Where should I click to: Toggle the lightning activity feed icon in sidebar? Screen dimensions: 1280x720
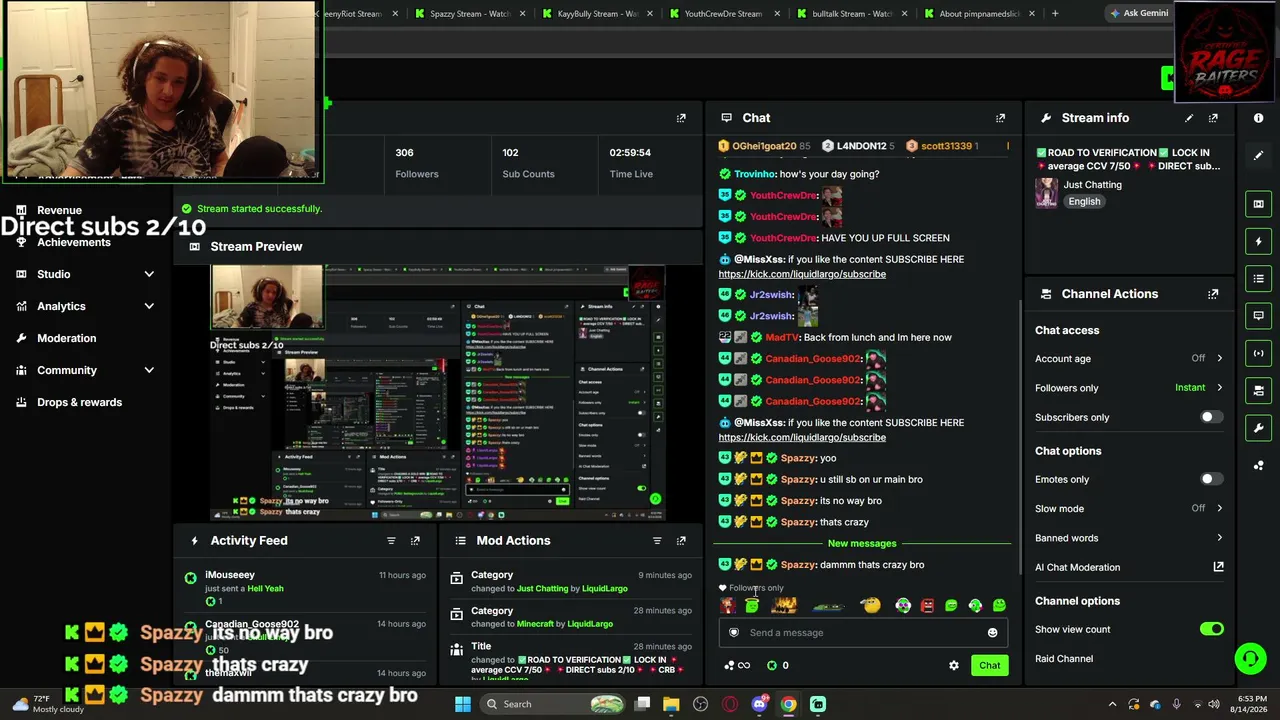(x=1258, y=241)
